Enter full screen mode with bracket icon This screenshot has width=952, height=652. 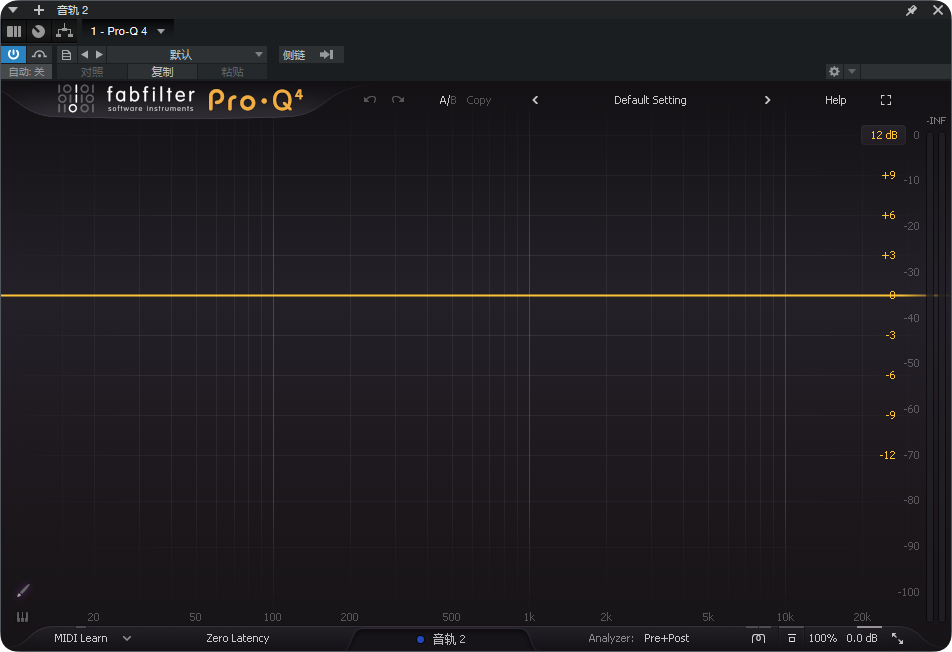pyautogui.click(x=886, y=100)
